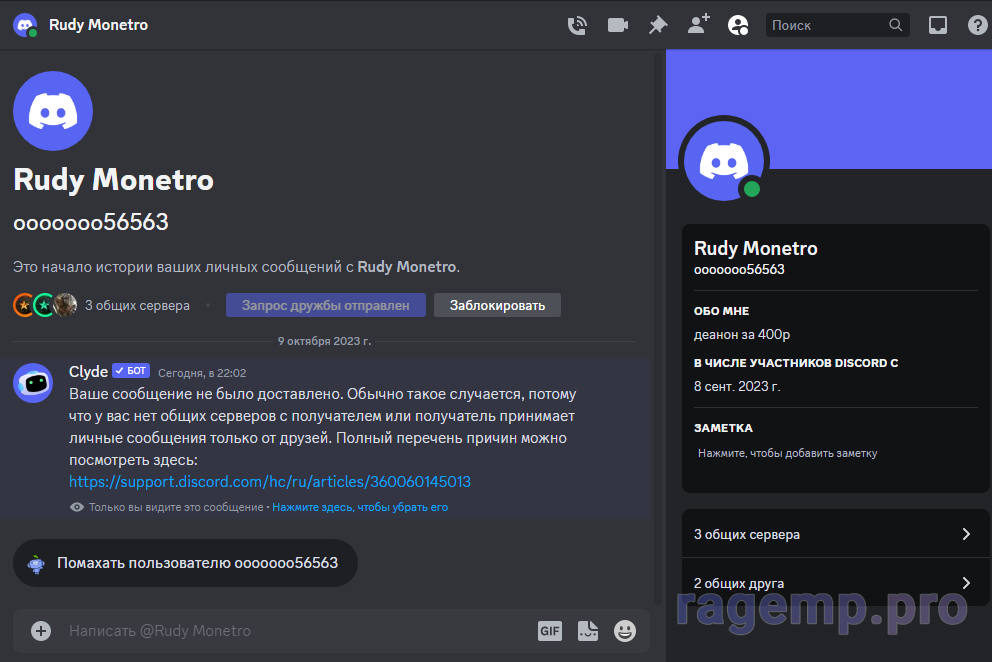Click the header avatar next to Rudy Monetro
The height and width of the screenshot is (662, 992).
[x=25, y=25]
